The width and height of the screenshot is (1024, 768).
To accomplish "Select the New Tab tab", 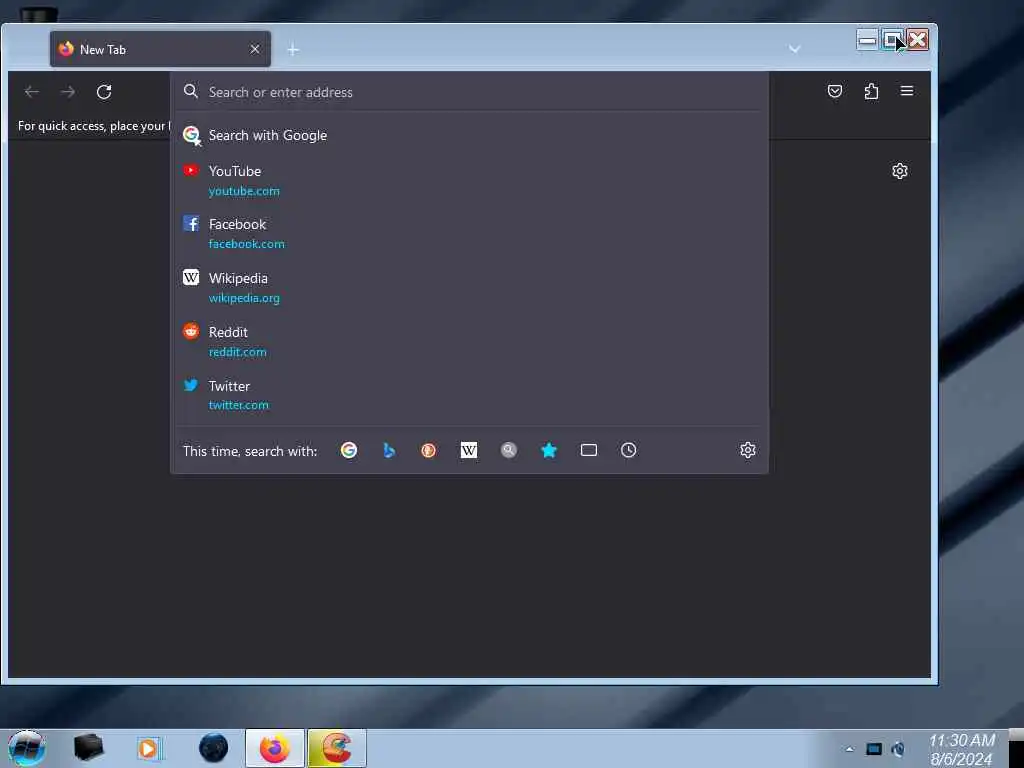I will [160, 49].
